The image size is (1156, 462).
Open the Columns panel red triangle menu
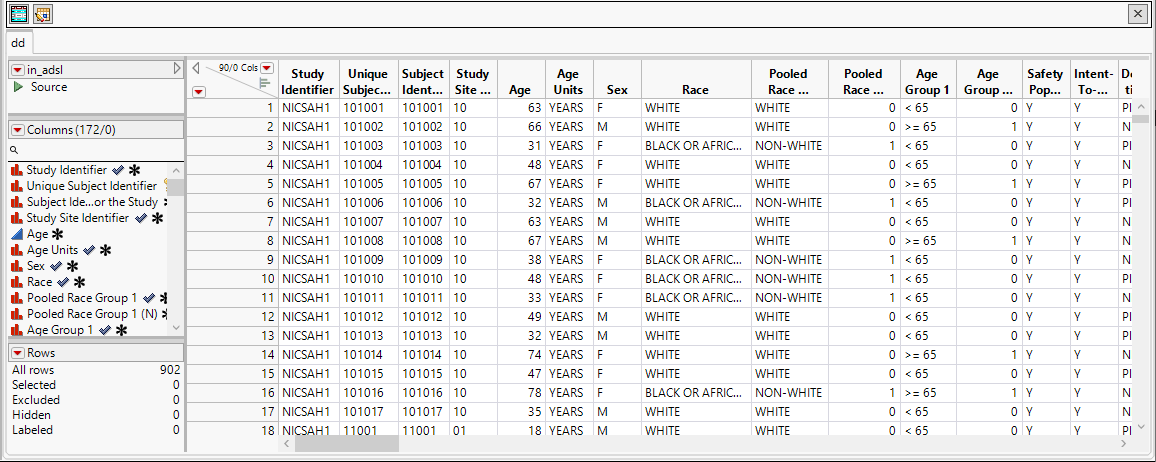point(17,130)
